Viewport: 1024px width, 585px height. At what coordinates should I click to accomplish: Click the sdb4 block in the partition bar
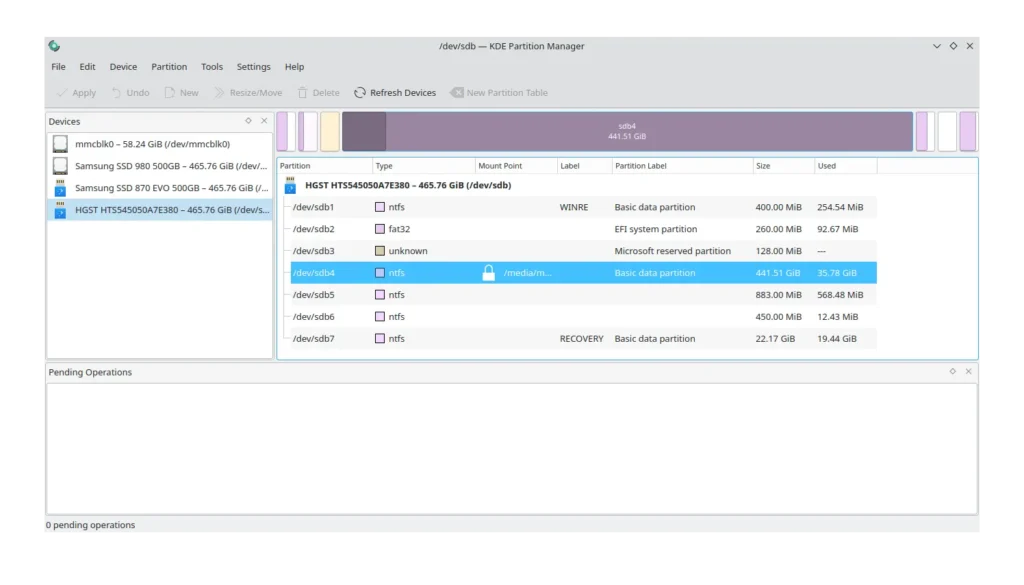[627, 131]
